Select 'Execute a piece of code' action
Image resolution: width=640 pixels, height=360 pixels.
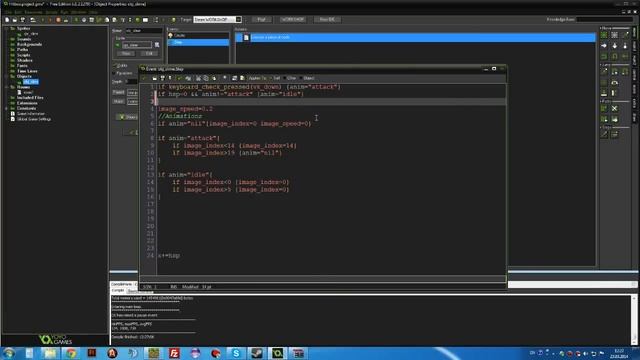pos(416,37)
